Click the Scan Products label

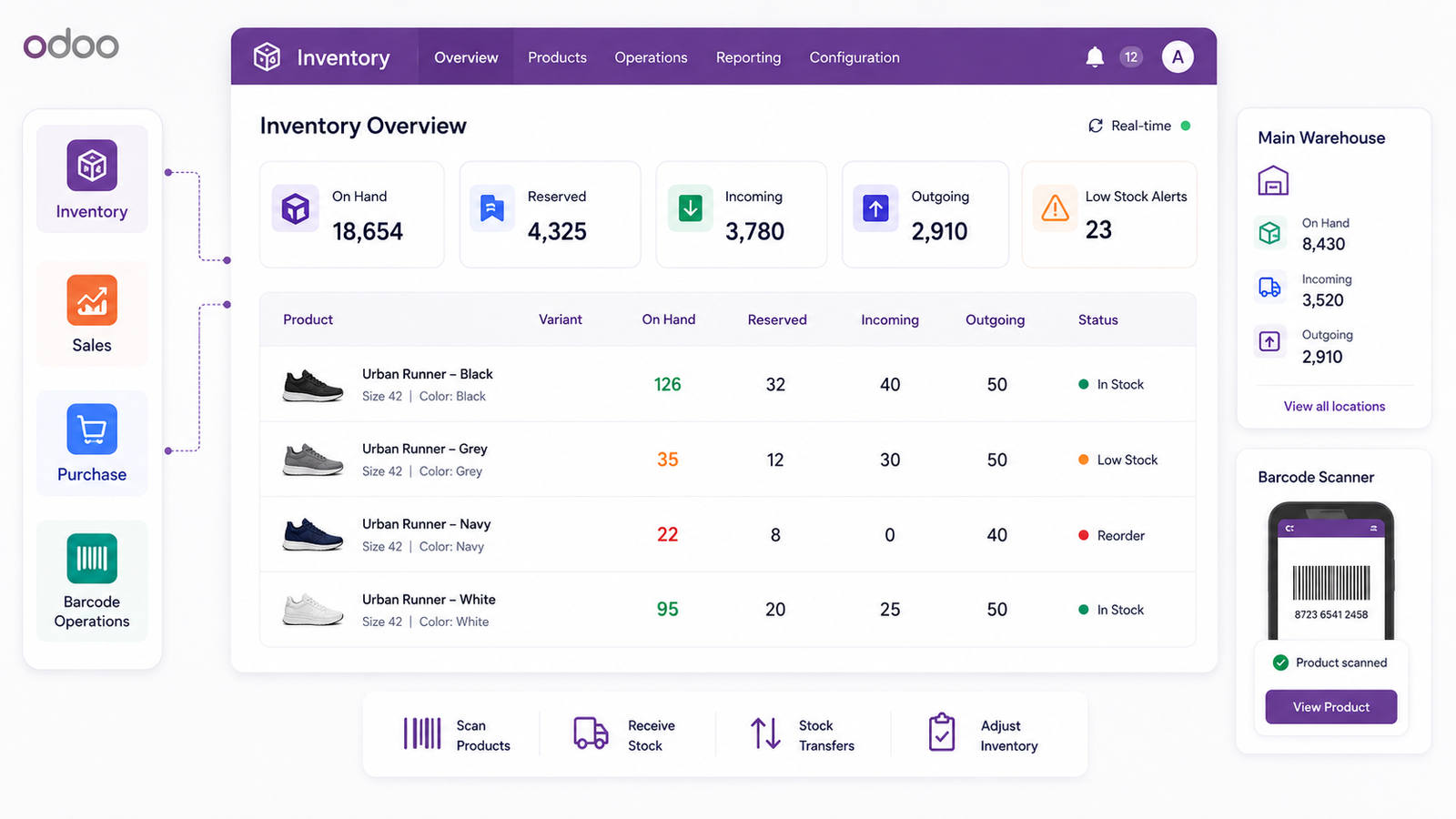tap(483, 735)
